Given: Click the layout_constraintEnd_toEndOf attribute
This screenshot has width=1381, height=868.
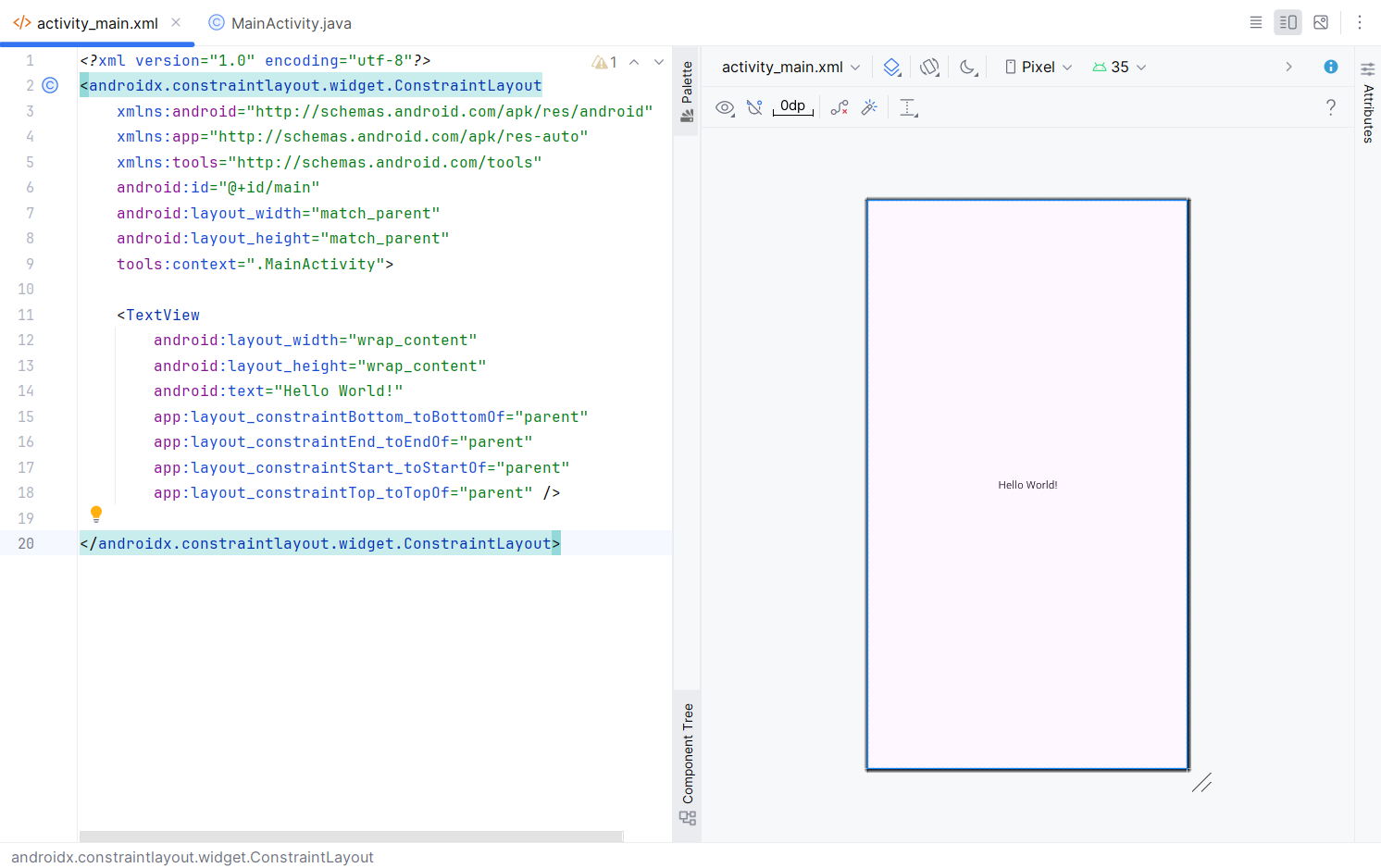Looking at the screenshot, I should 343,441.
